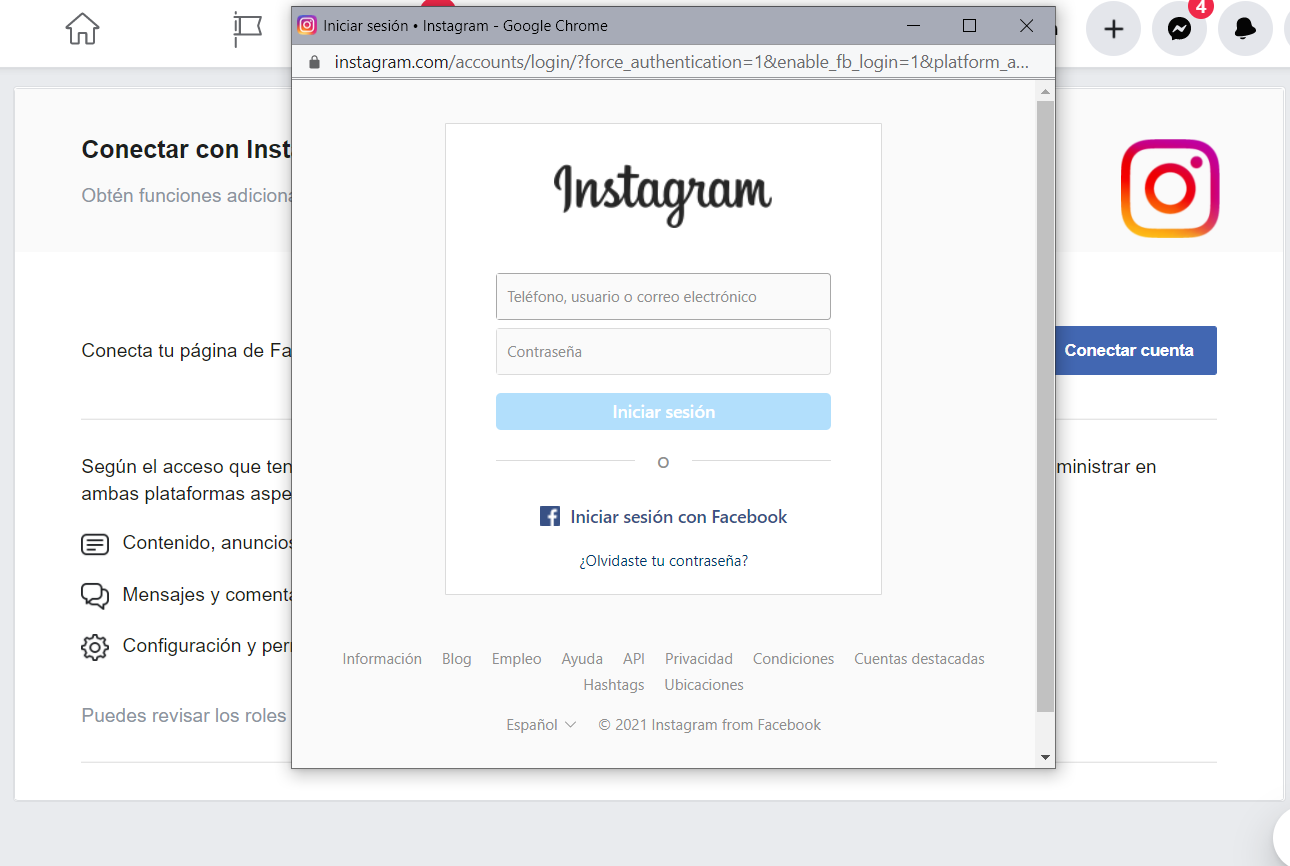The width and height of the screenshot is (1290, 866).
Task: Click the Instagram favicon in the popup title bar
Action: 308,26
